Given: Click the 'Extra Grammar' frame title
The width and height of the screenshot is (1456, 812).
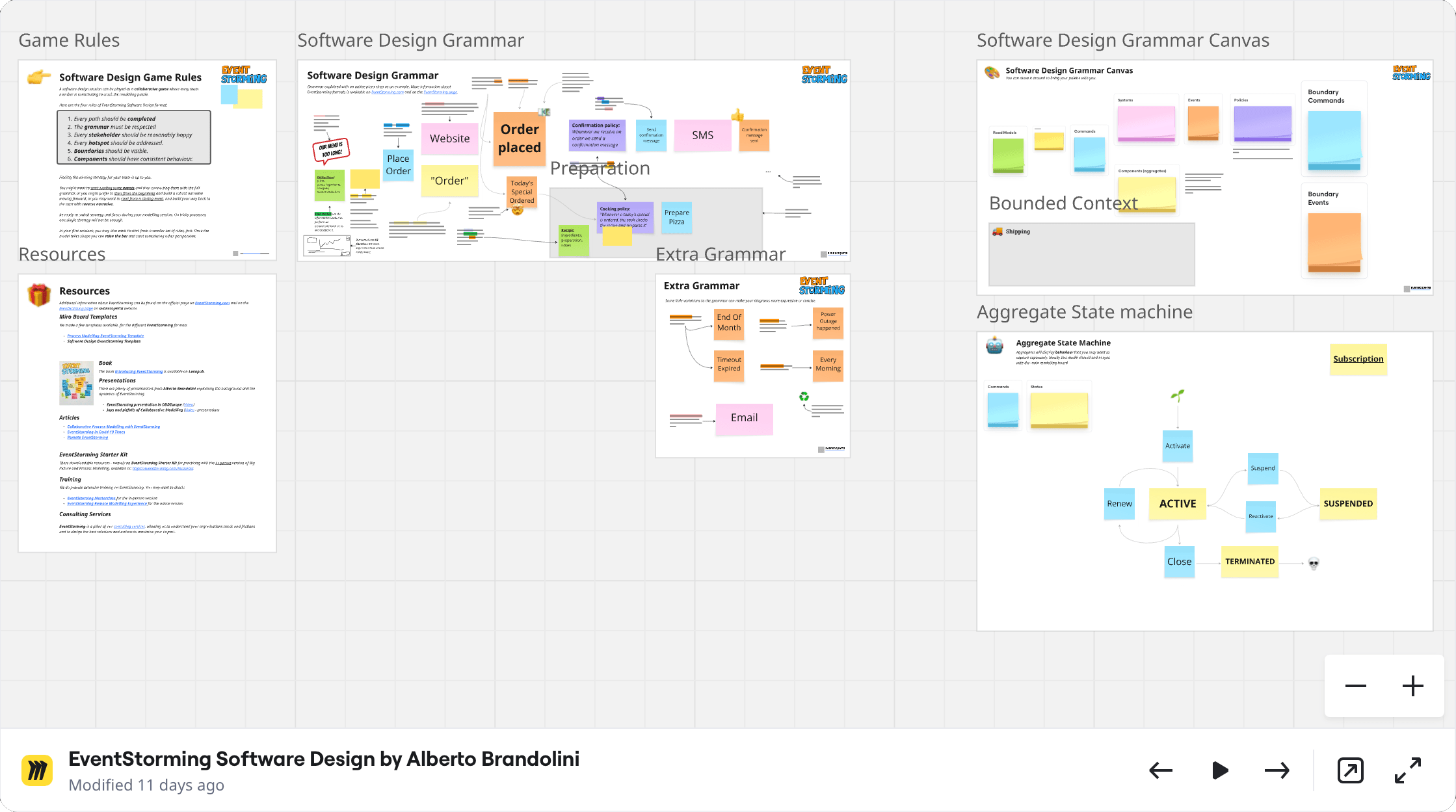Looking at the screenshot, I should (x=721, y=254).
